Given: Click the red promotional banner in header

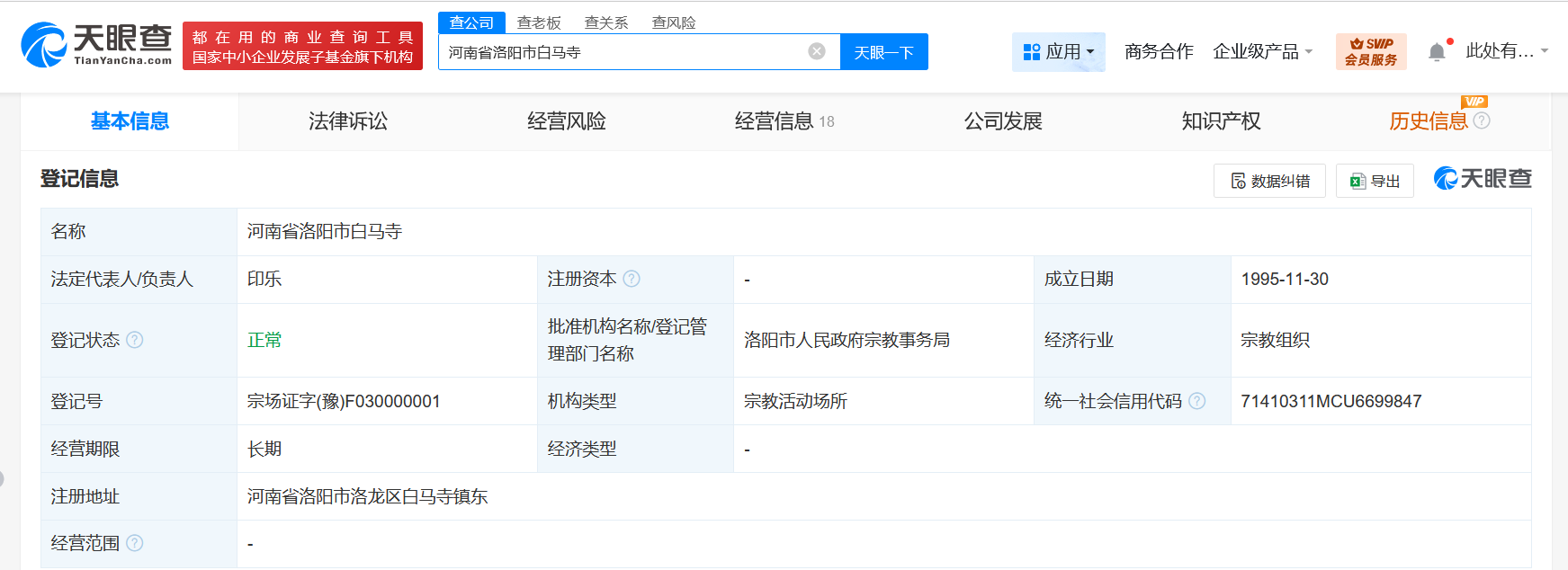Looking at the screenshot, I should coord(302,46).
